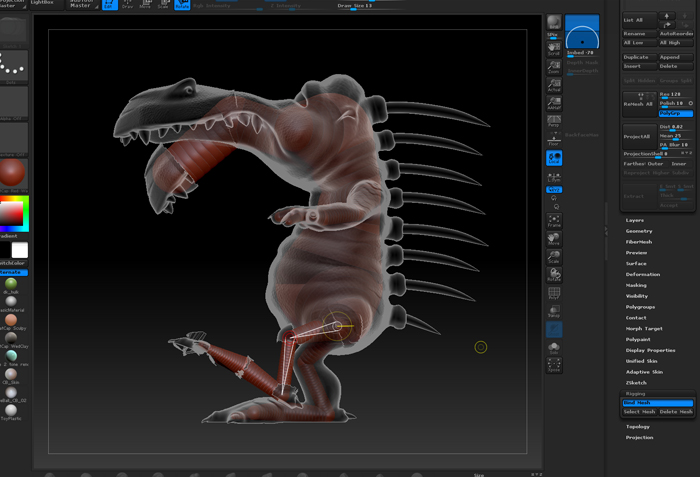Image resolution: width=700 pixels, height=477 pixels.
Task: Toggle the Floor grid
Action: pos(554,139)
